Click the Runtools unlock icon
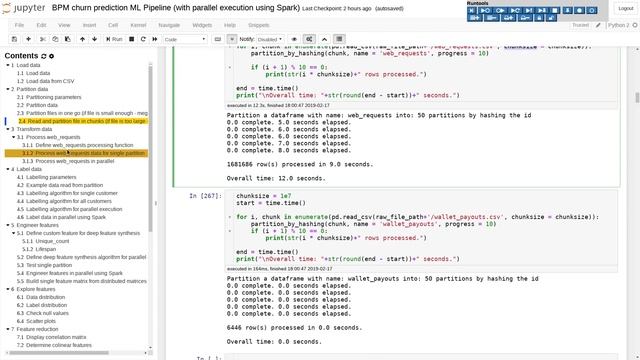The image size is (640, 360). coord(551,18)
